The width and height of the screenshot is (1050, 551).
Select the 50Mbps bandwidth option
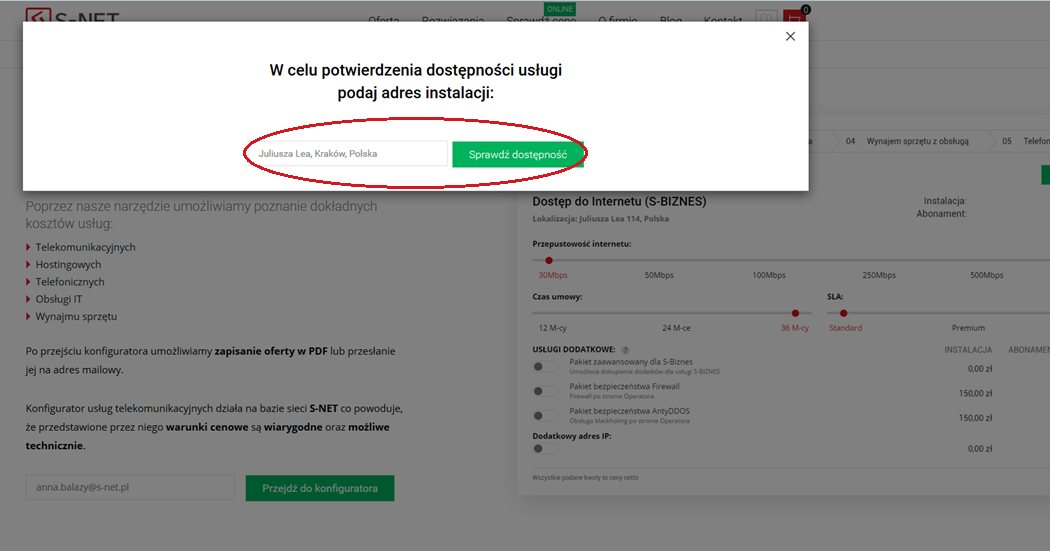(659, 275)
